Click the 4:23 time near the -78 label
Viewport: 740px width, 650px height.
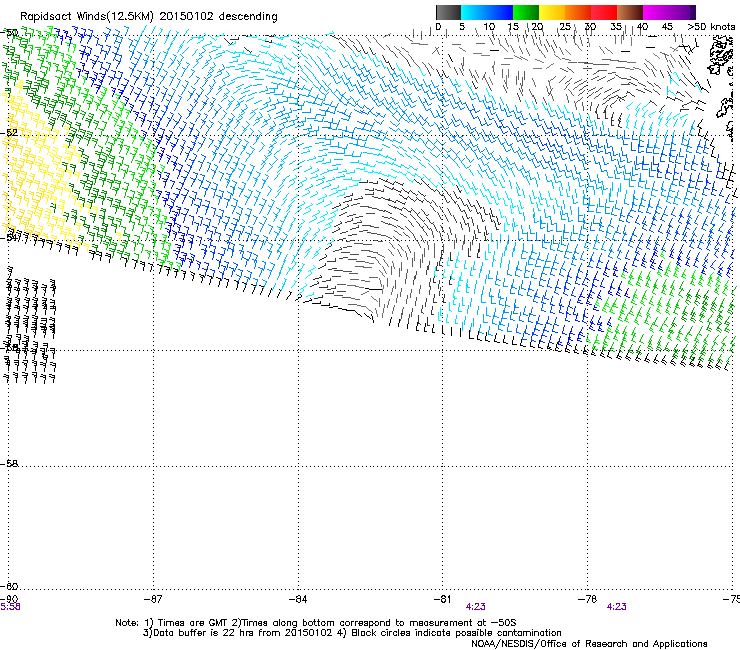pyautogui.click(x=616, y=607)
